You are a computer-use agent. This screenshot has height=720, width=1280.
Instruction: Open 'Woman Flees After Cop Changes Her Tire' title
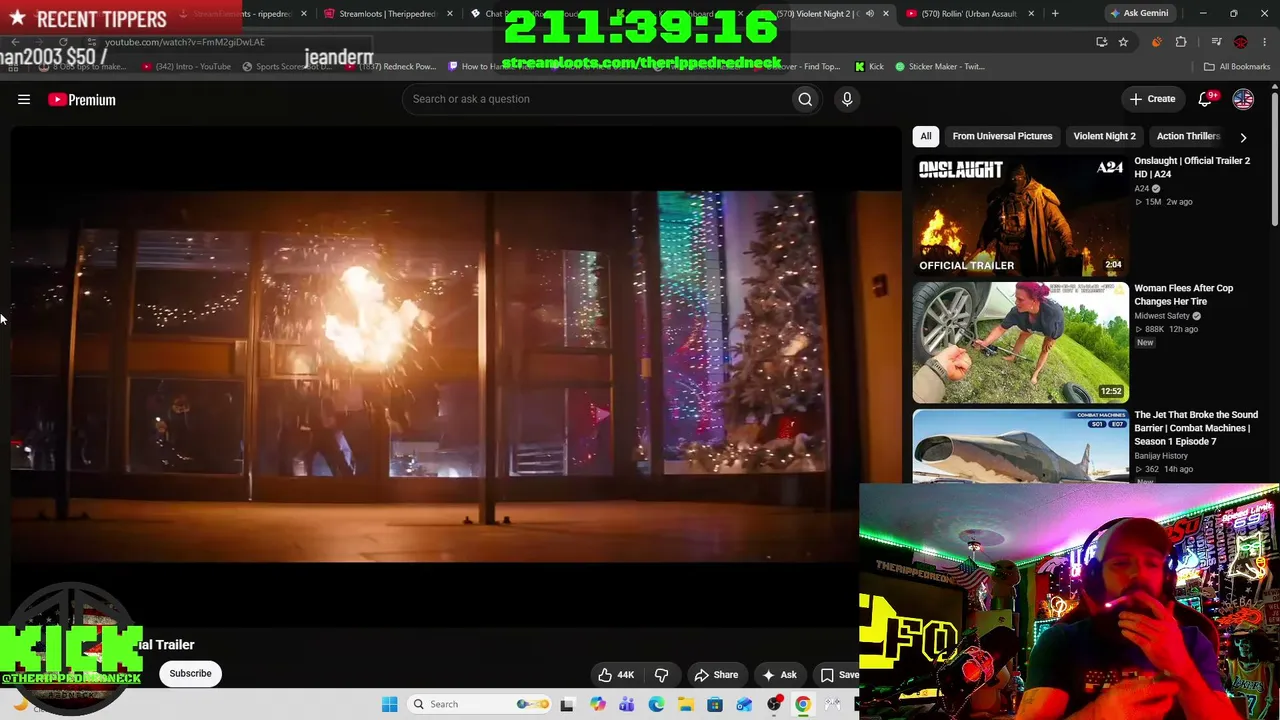tap(1184, 294)
